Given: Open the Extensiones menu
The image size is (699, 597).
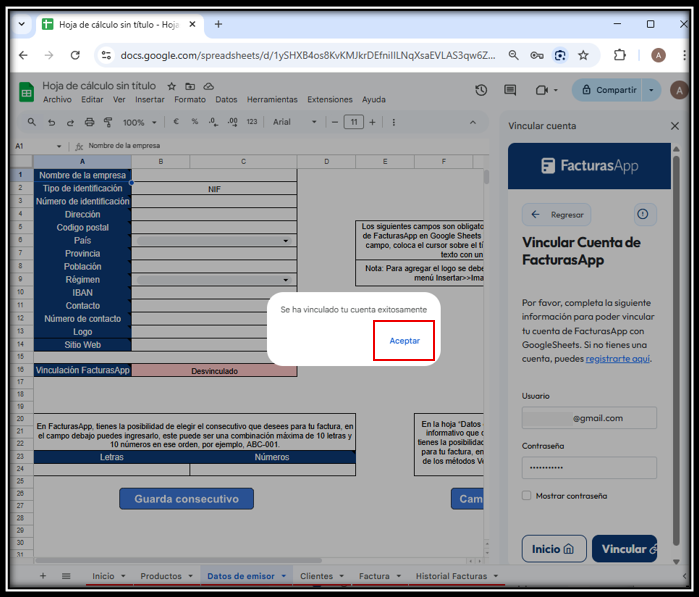Looking at the screenshot, I should click(x=329, y=100).
